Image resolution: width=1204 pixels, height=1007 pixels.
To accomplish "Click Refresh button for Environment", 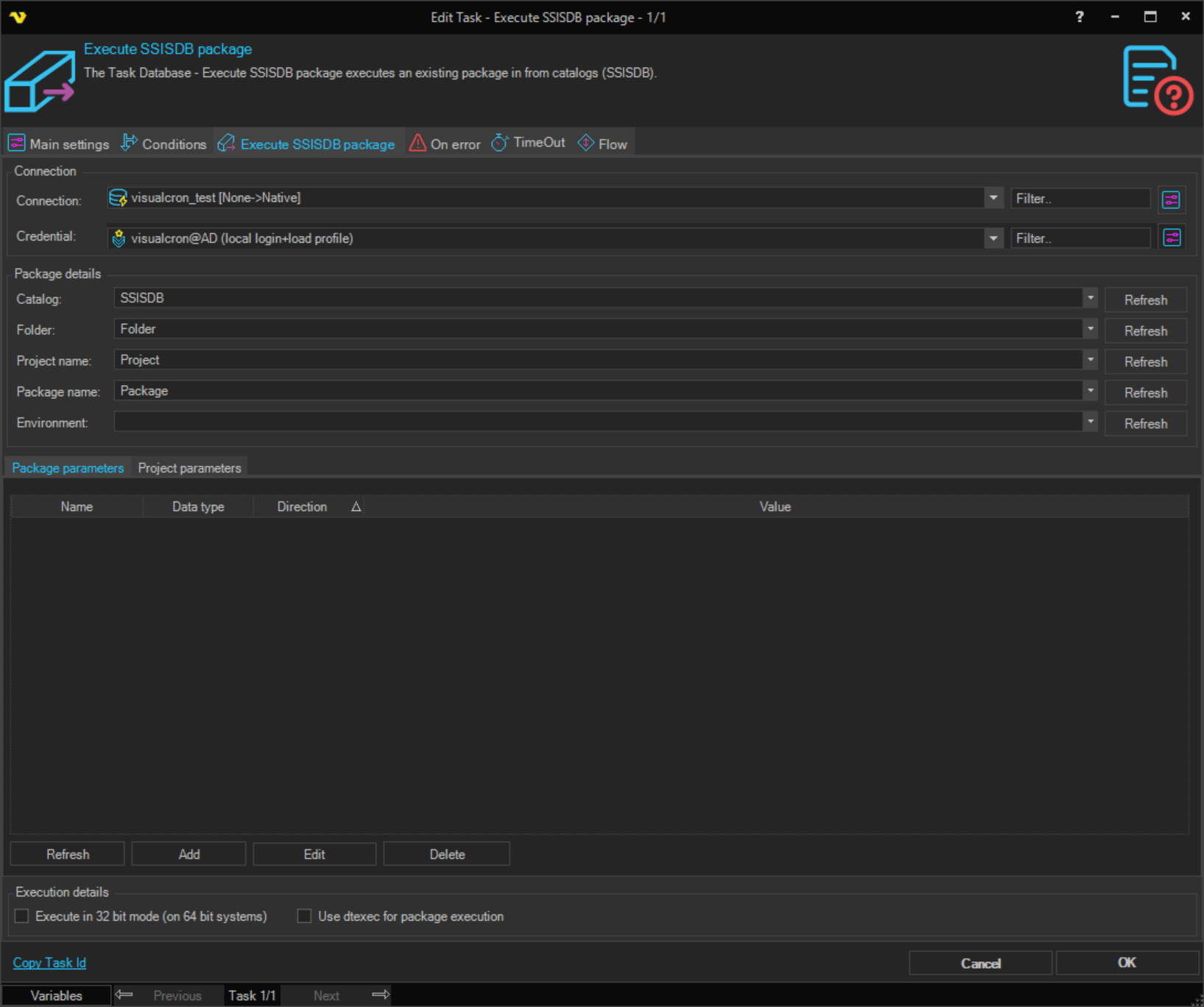I will pyautogui.click(x=1146, y=423).
